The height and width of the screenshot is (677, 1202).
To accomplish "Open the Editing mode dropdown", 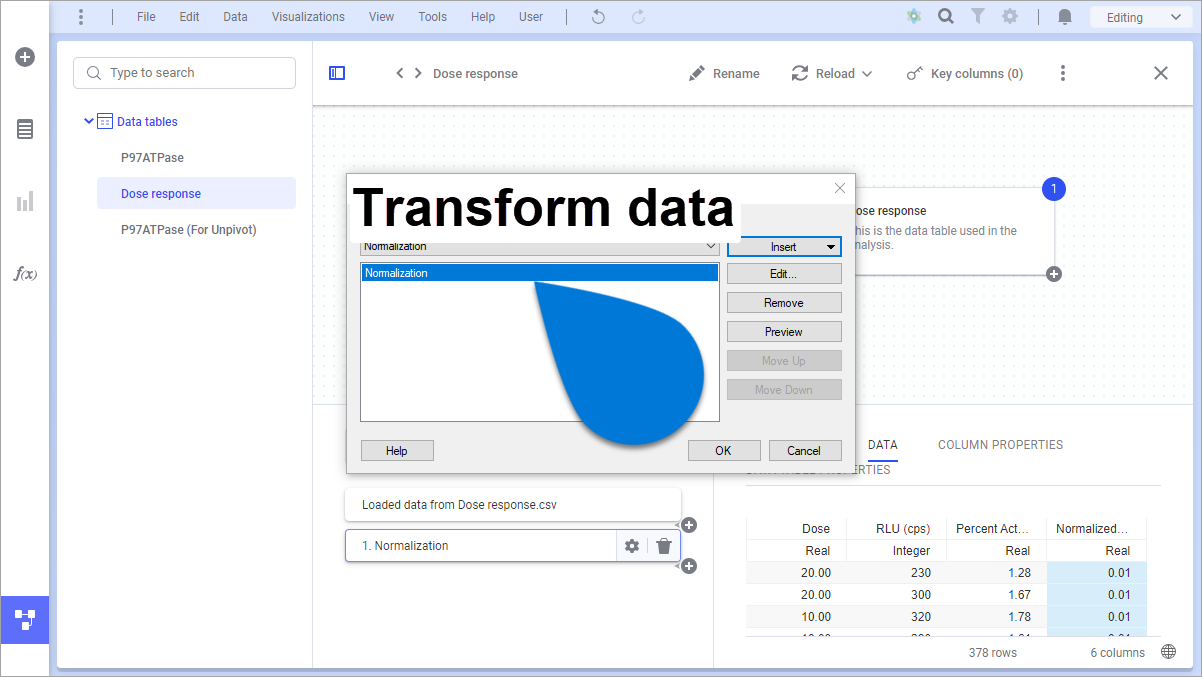I will (1142, 17).
